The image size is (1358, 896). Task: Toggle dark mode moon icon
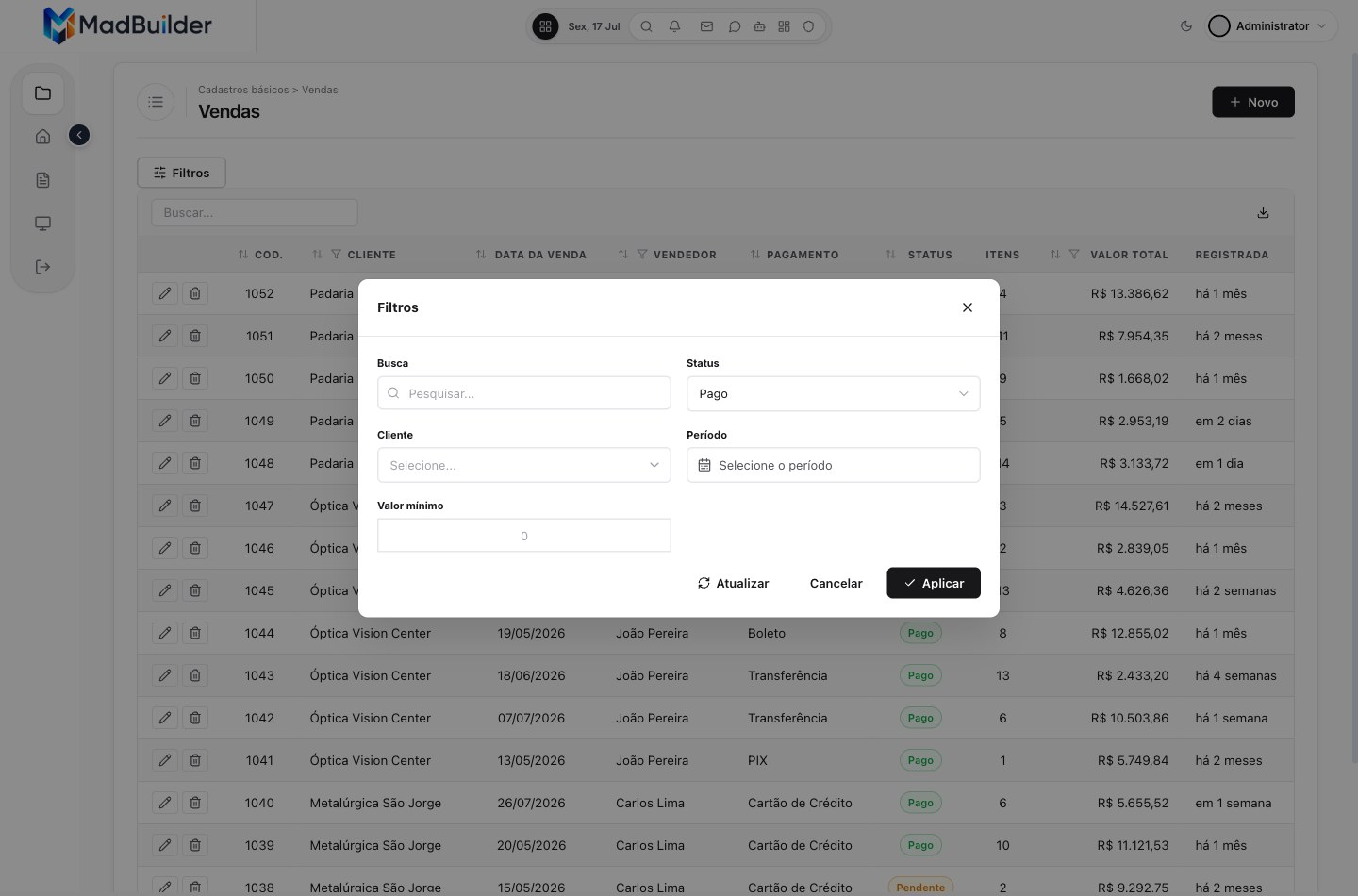pos(1186,26)
